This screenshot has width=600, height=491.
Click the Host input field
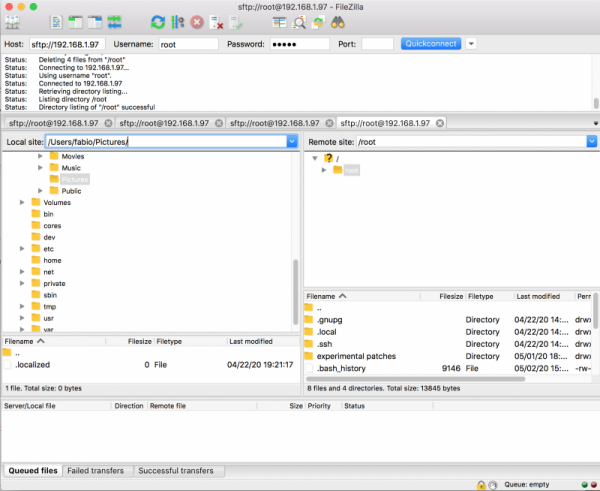[67, 44]
